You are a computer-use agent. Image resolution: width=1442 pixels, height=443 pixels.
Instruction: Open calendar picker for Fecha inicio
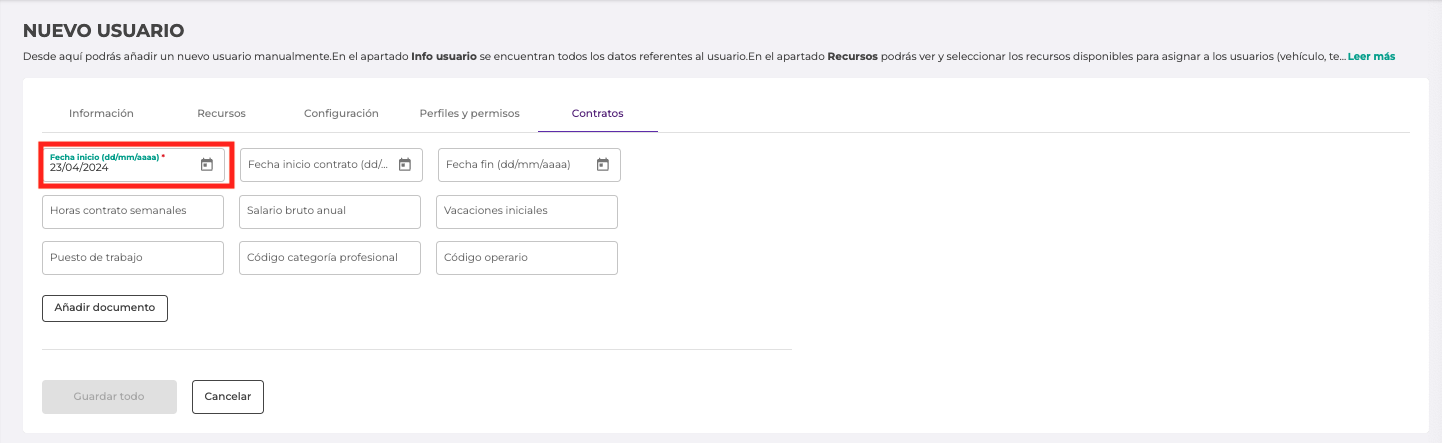[207, 165]
